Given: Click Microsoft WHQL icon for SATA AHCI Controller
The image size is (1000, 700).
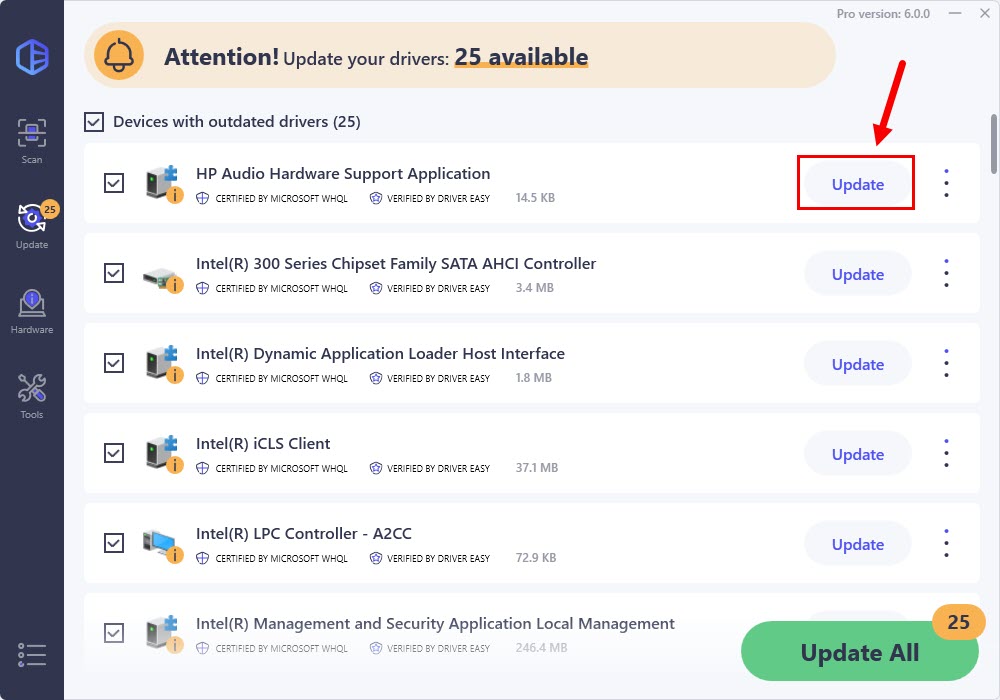Looking at the screenshot, I should [x=202, y=288].
